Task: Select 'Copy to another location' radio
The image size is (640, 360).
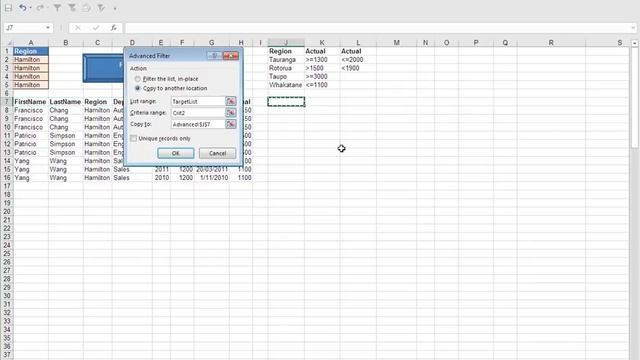Action: coord(138,88)
